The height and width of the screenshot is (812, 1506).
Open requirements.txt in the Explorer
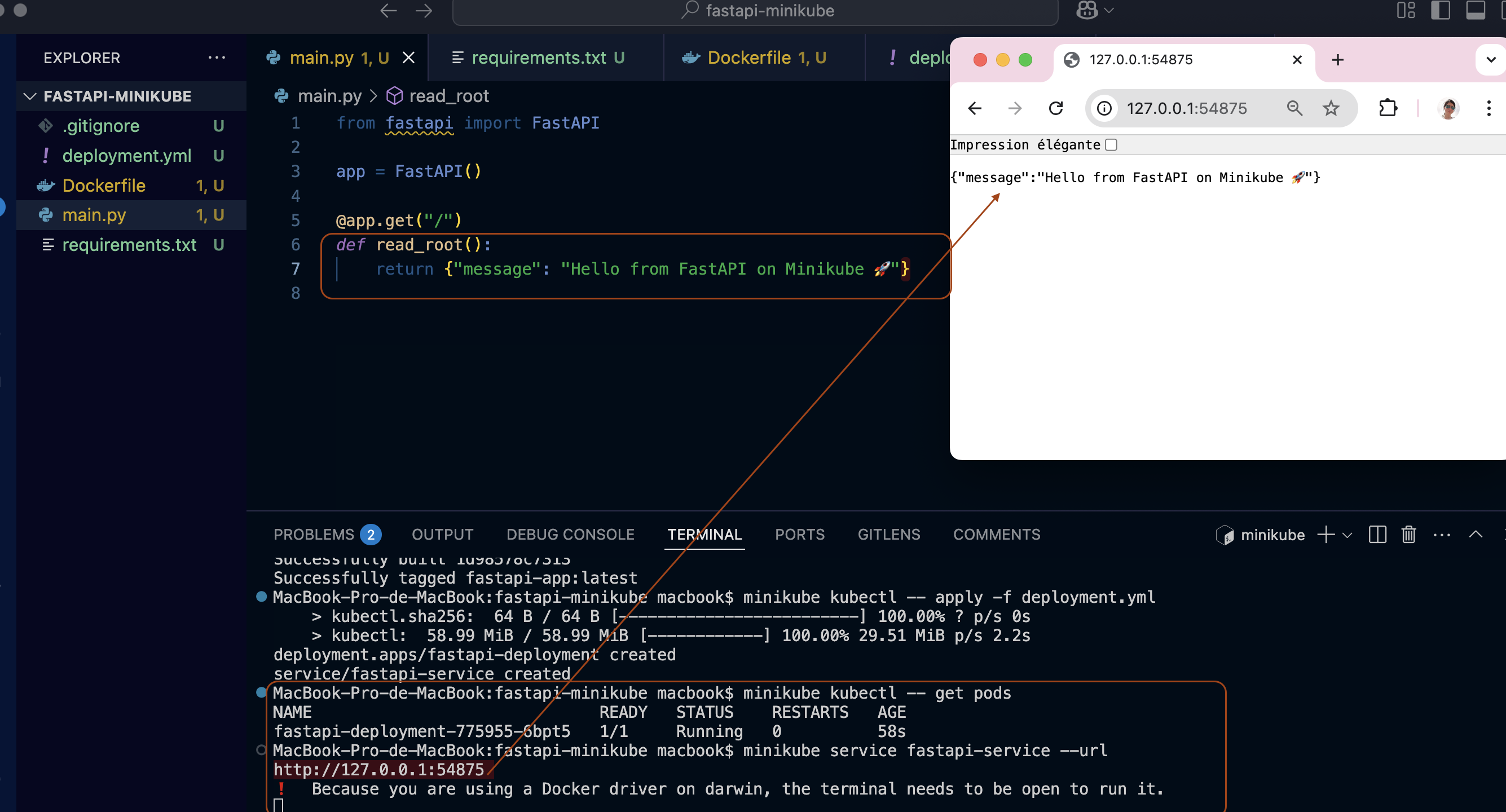click(131, 245)
